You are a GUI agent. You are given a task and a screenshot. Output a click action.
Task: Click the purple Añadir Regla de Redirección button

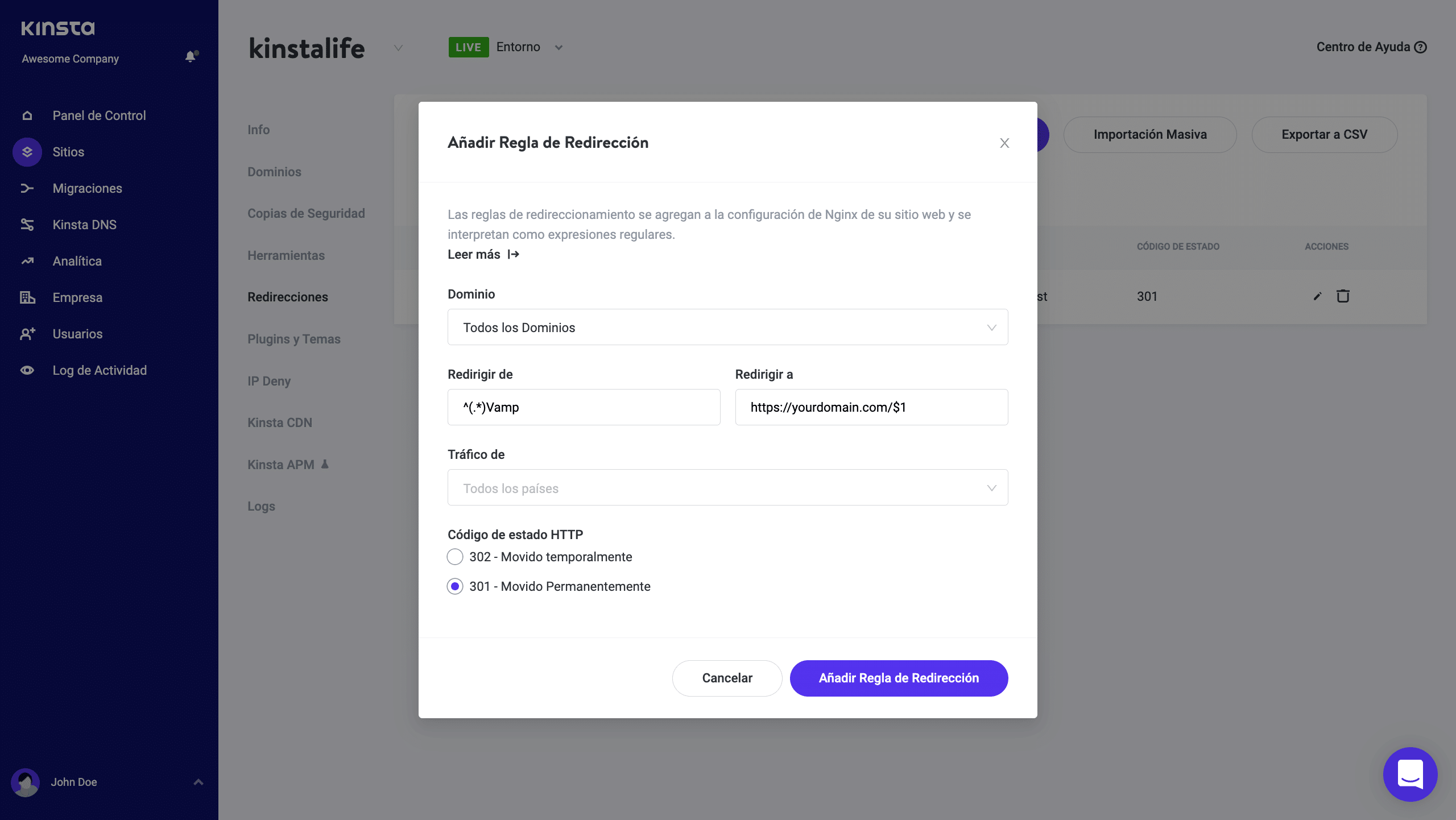tap(899, 678)
